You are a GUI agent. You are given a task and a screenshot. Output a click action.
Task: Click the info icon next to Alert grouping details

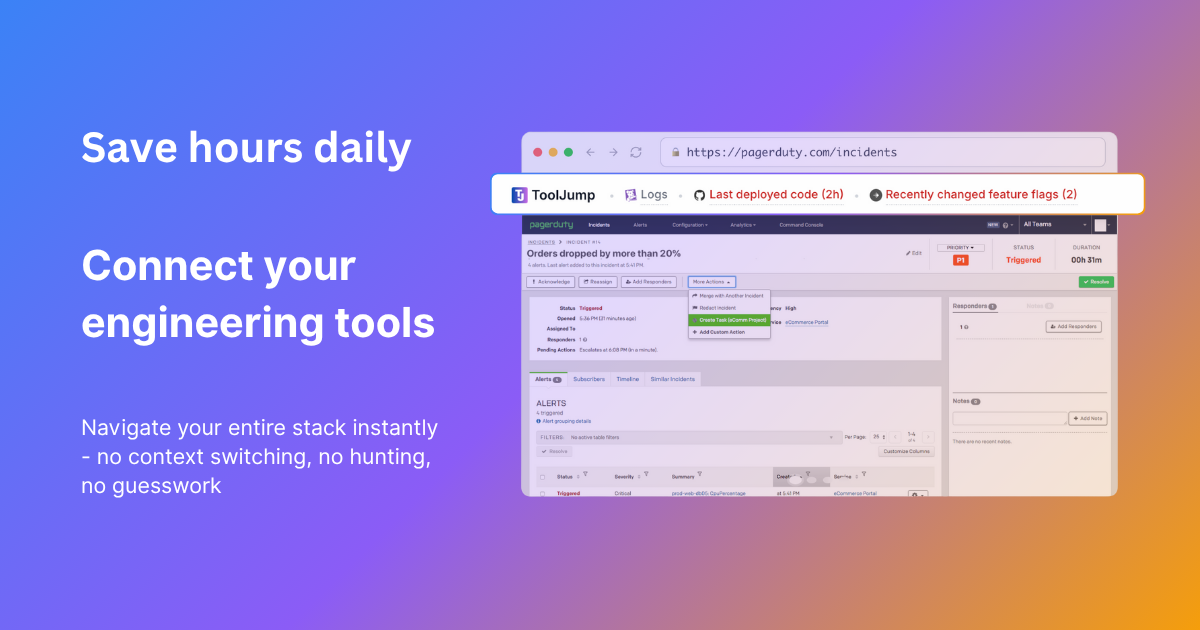coord(537,421)
